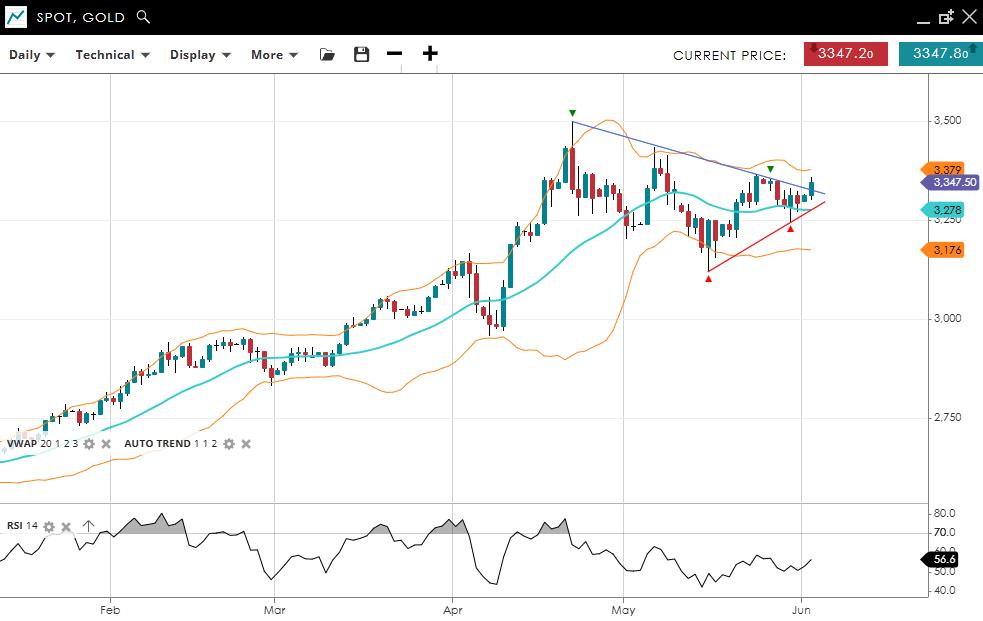Remove the VWAP indicator
Image resolution: width=983 pixels, height=621 pixels.
(106, 444)
